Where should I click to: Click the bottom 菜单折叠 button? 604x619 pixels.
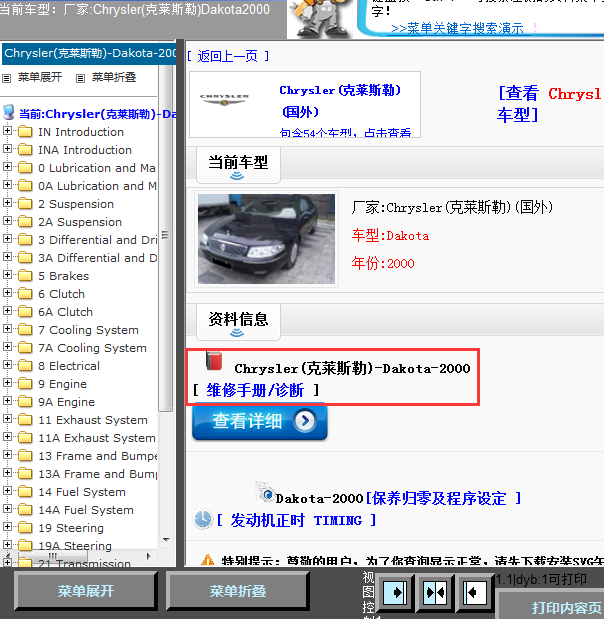pyautogui.click(x=238, y=591)
